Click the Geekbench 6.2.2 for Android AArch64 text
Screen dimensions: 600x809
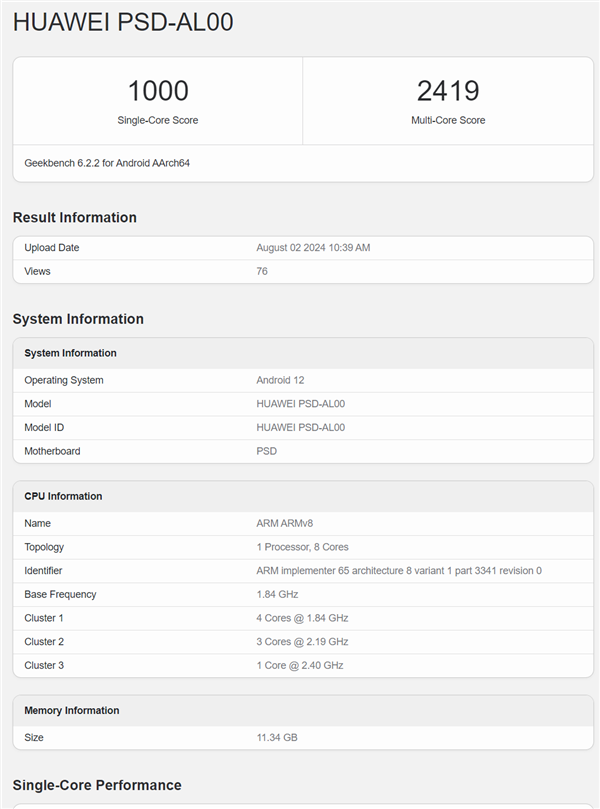click(107, 162)
